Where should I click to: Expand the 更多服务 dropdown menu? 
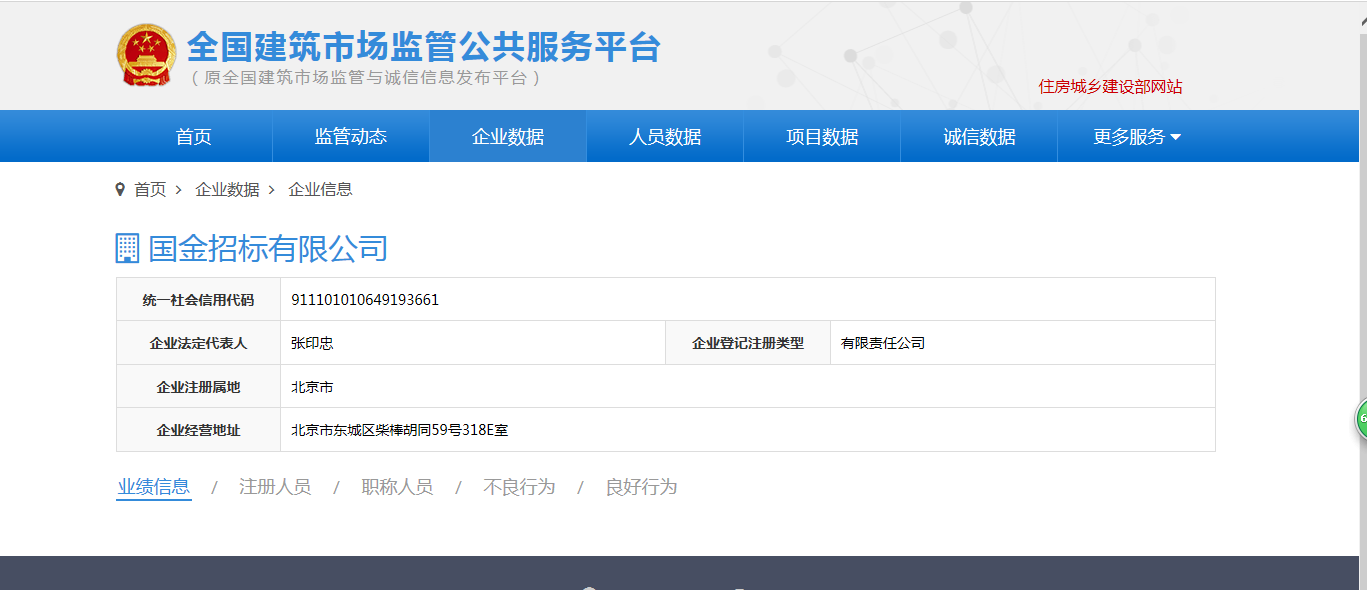[1136, 137]
